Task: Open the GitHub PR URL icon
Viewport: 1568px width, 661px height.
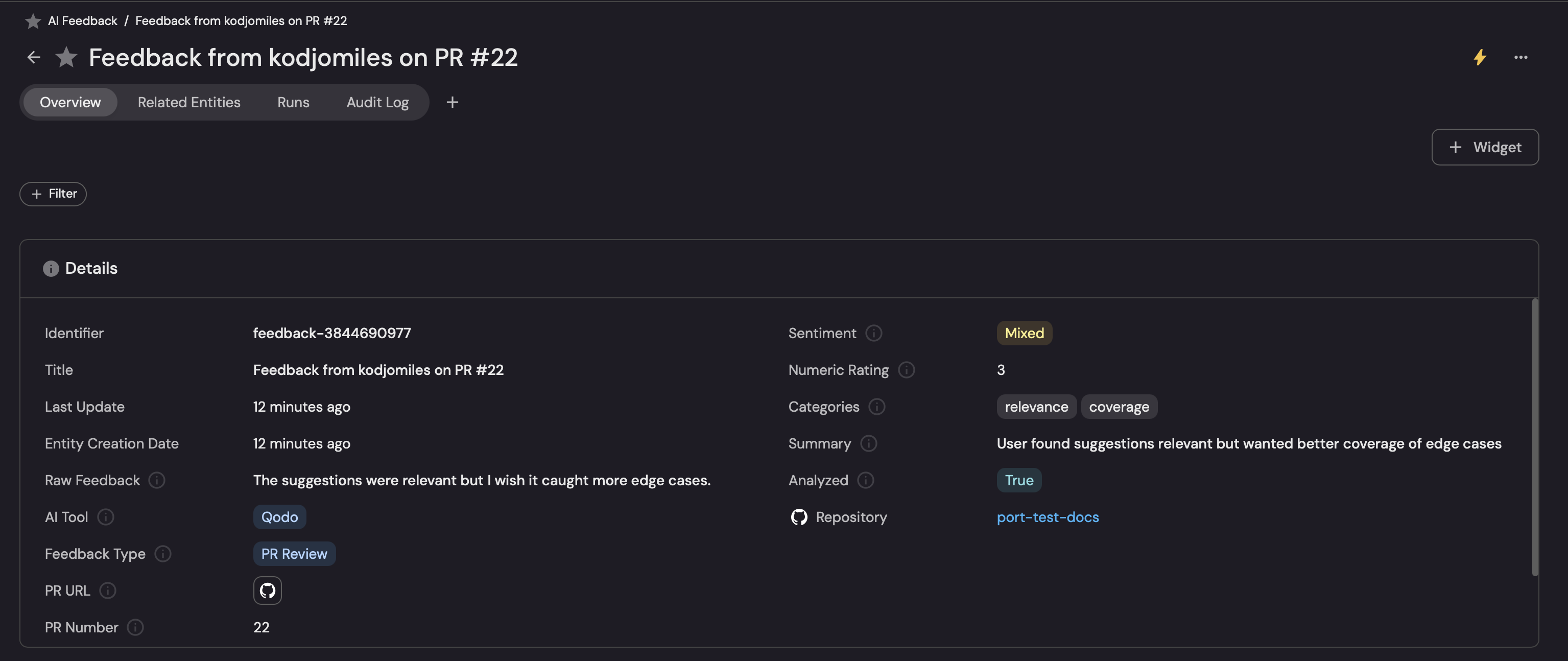Action: click(267, 591)
